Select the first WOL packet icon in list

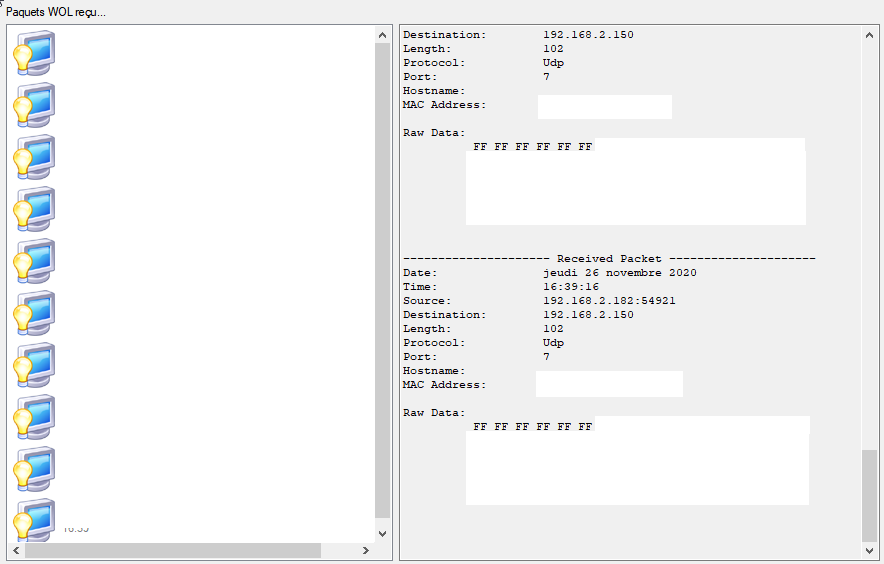[x=34, y=53]
